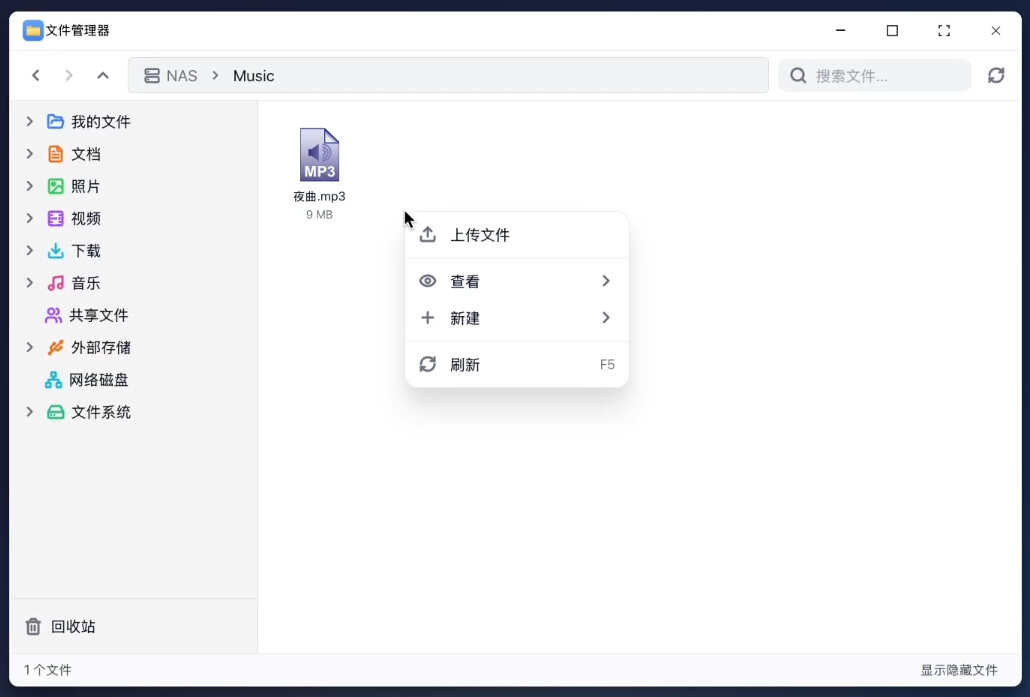Open 音乐 in the sidebar
The height and width of the screenshot is (697, 1030).
[x=85, y=282]
